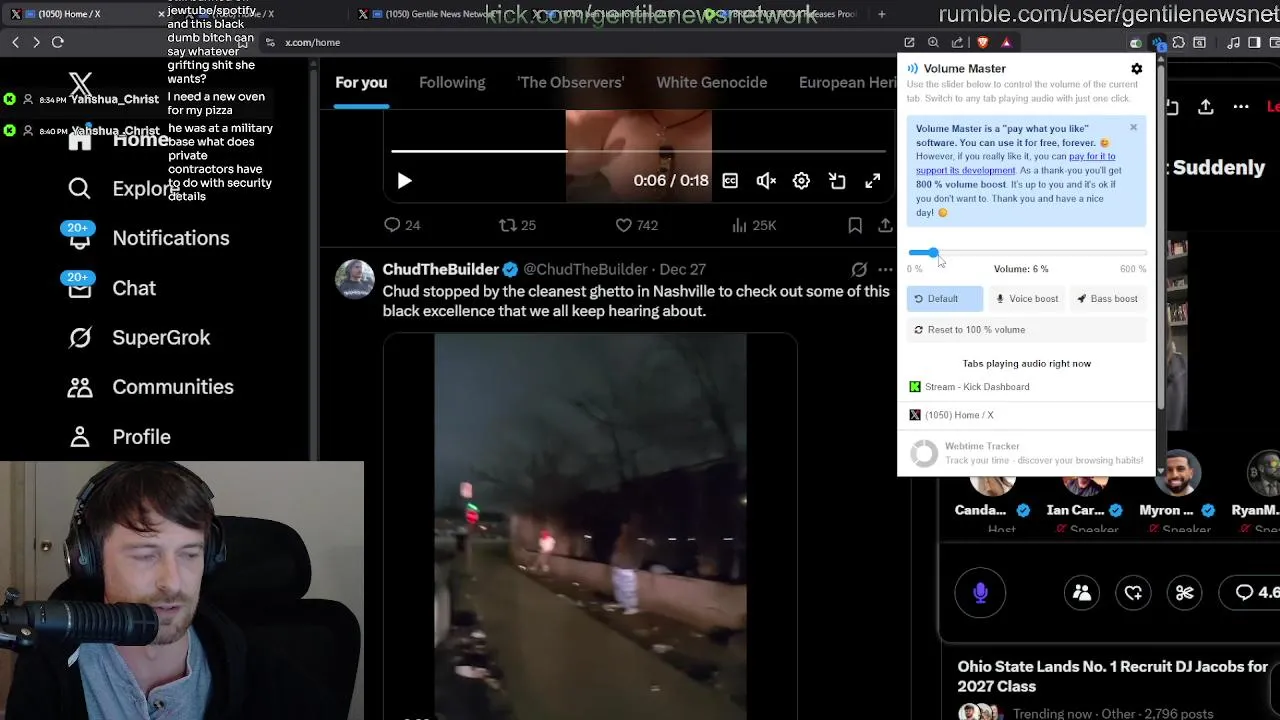Screen dimensions: 1280x720
Task: Open the listeners people icon in Space
Action: [x=1082, y=593]
